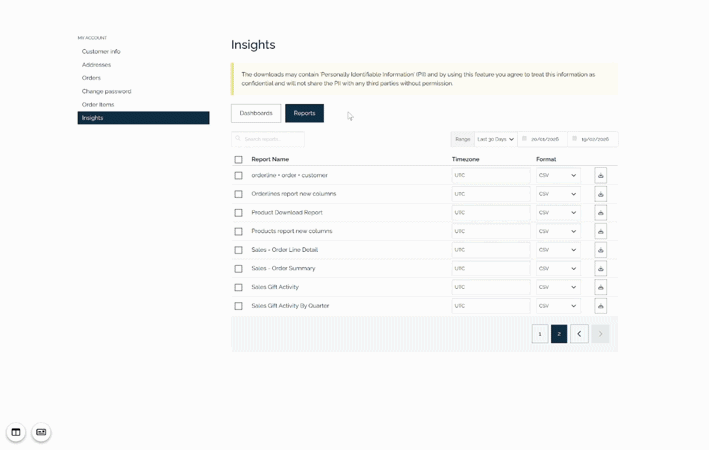The height and width of the screenshot is (450, 709).
Task: Download the Product Download Report
Action: (600, 213)
